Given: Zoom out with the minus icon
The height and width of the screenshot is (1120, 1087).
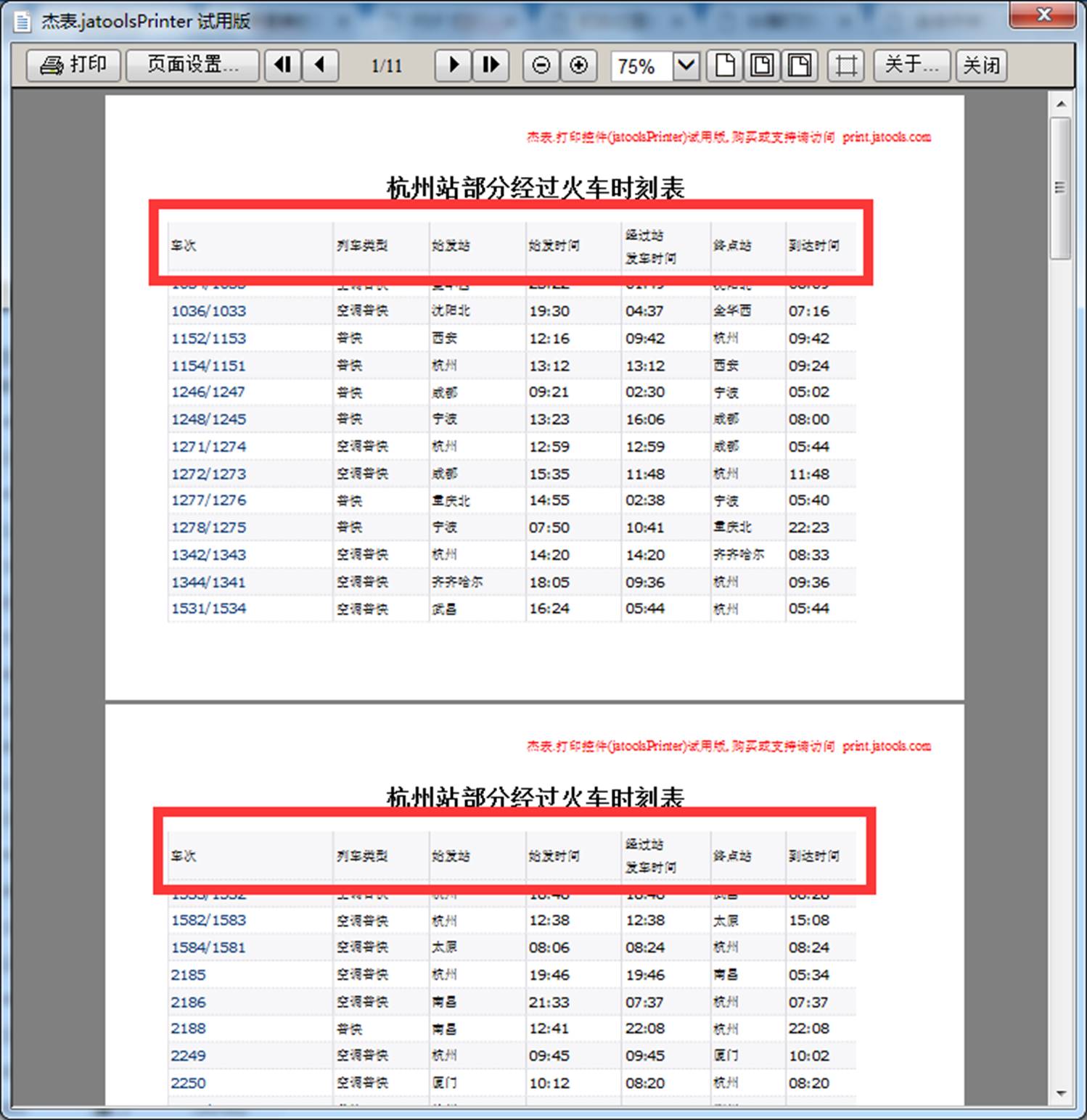Looking at the screenshot, I should (541, 66).
